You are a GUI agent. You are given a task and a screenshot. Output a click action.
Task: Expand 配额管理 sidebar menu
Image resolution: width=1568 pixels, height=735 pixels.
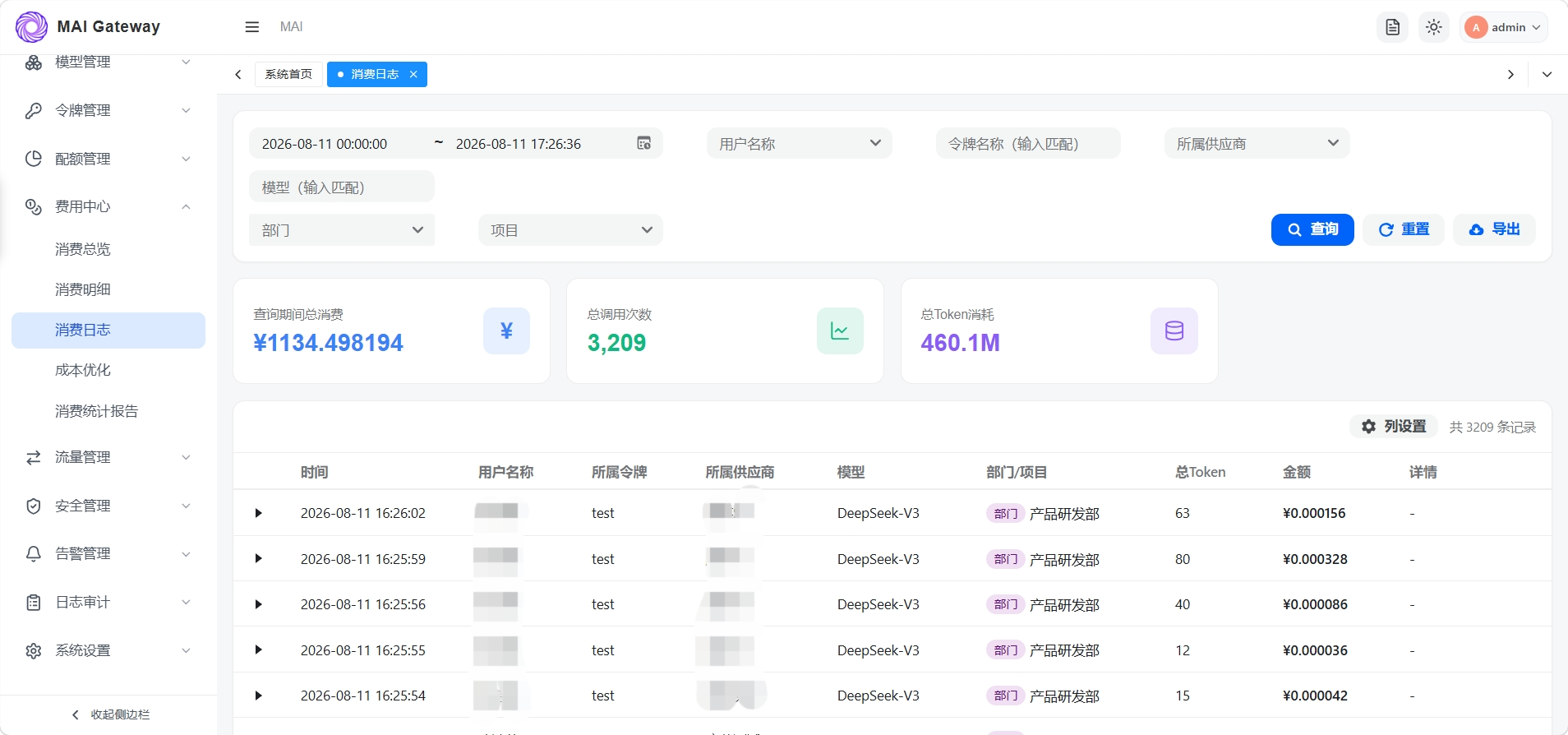tap(108, 159)
